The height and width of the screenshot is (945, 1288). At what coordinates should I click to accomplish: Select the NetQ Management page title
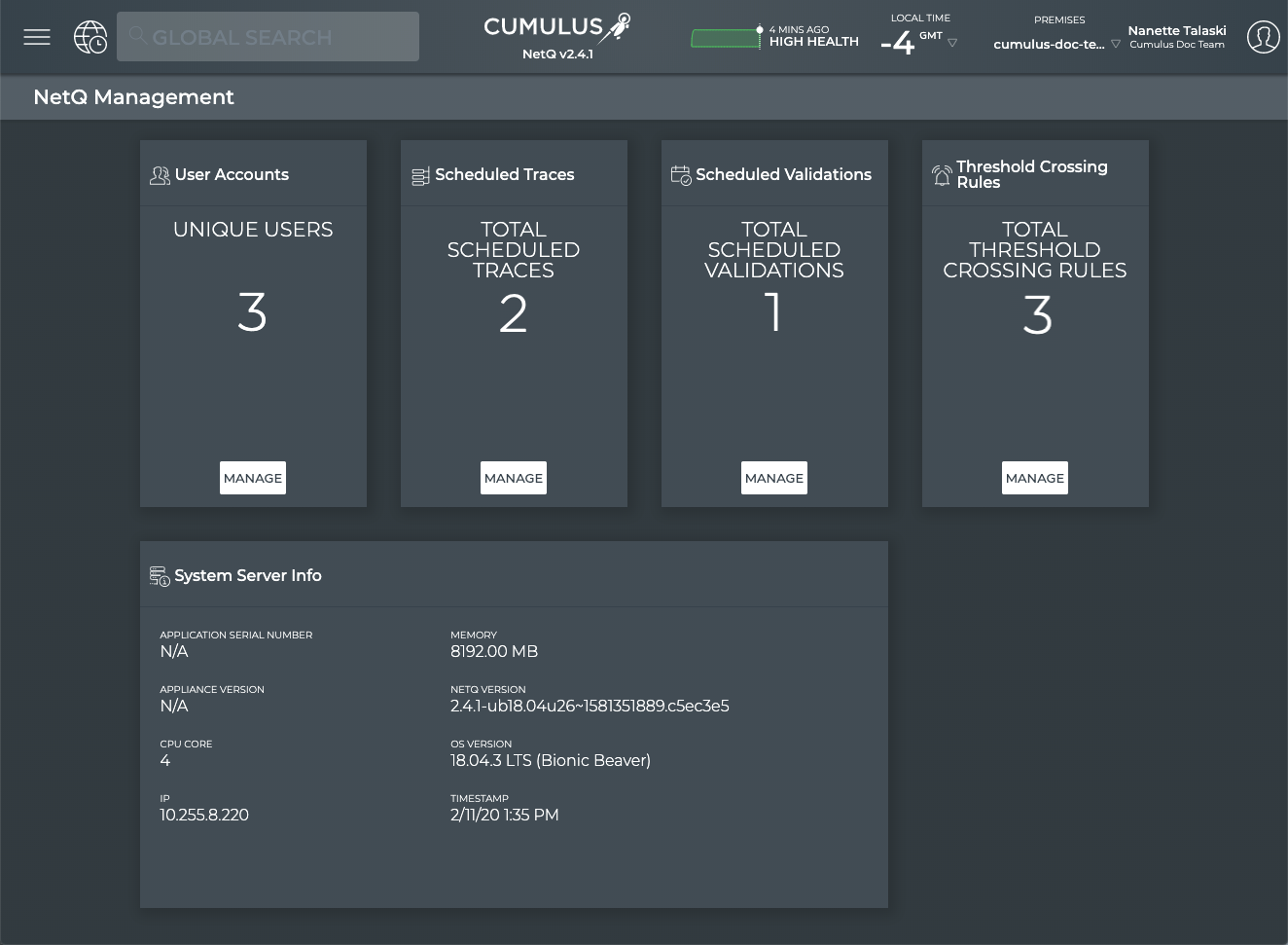(x=133, y=97)
